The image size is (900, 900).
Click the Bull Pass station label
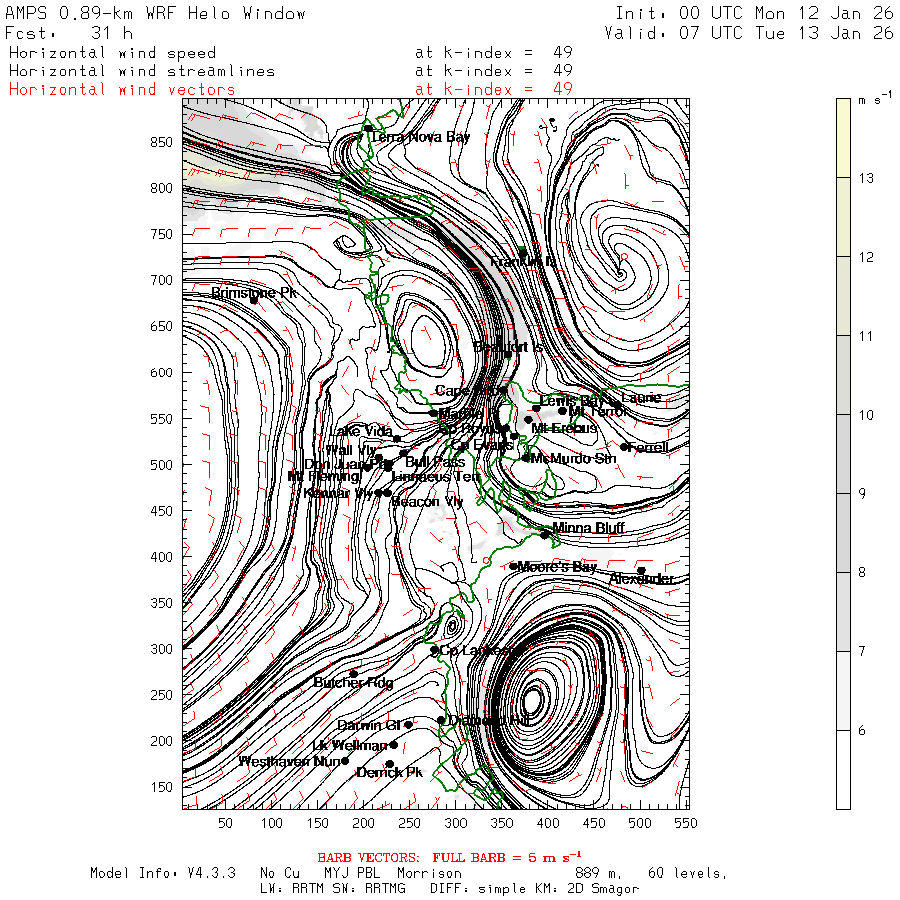435,461
